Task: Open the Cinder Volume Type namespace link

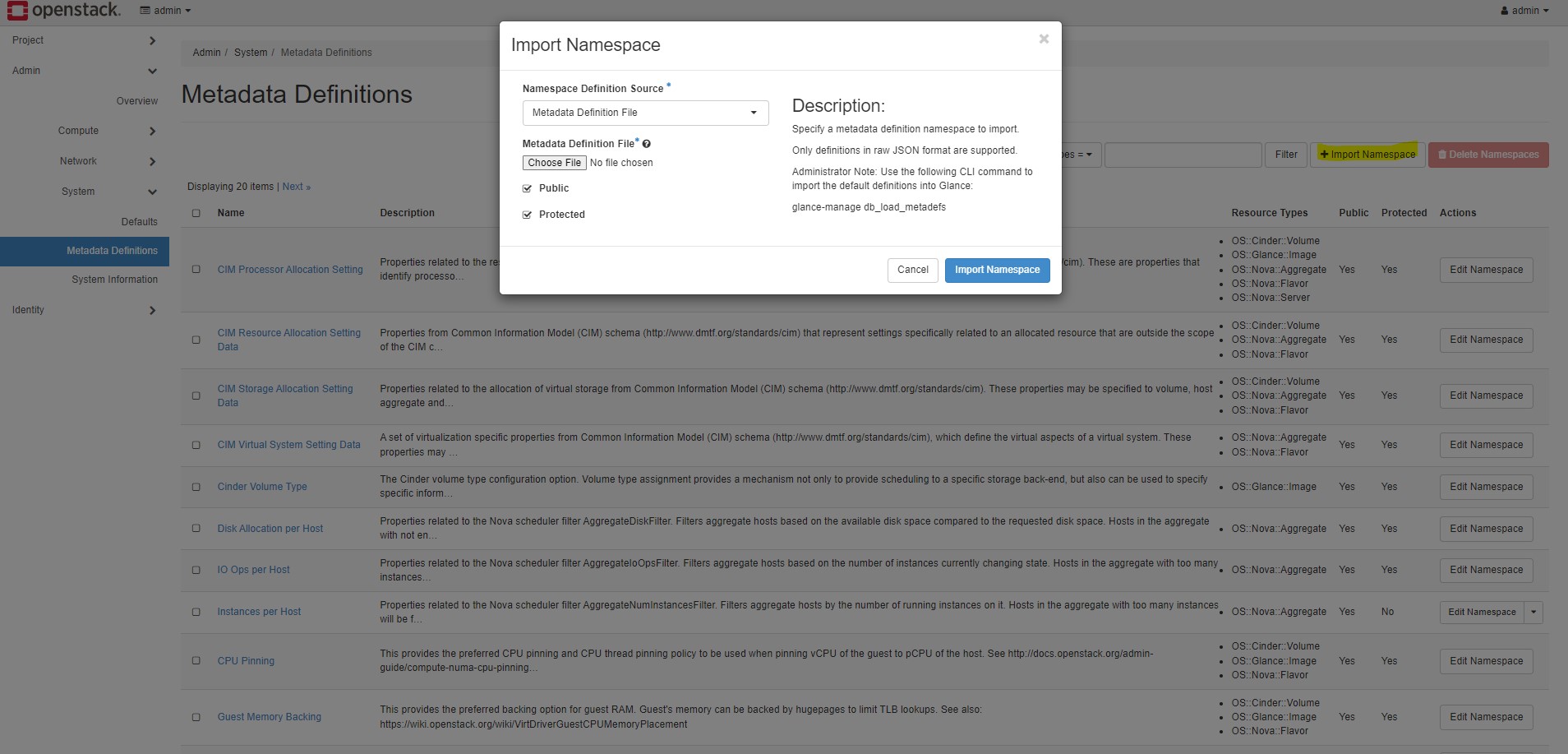Action: [262, 487]
